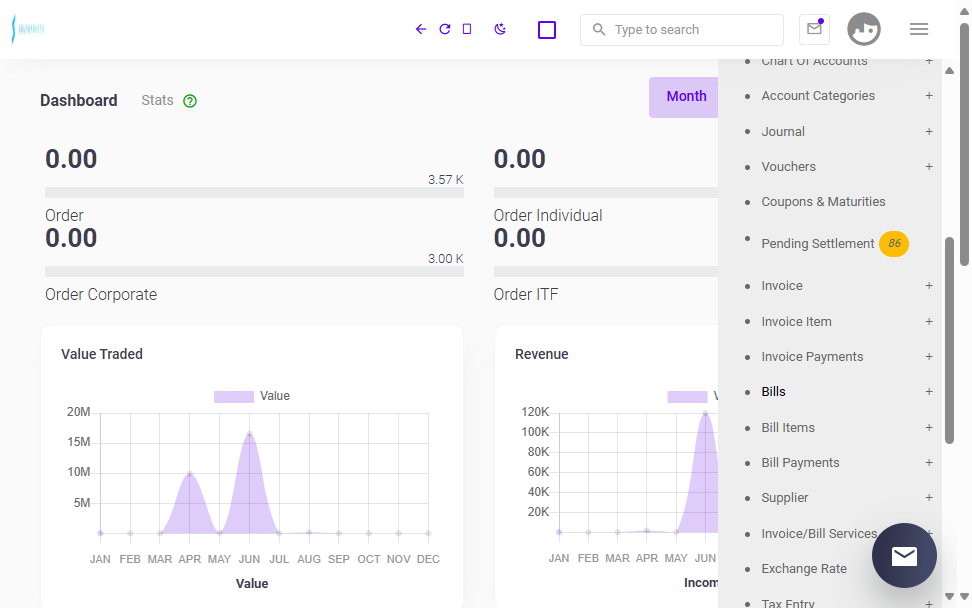Toggle the Revenue chart legend swatch
972x608 pixels.
[x=687, y=397]
